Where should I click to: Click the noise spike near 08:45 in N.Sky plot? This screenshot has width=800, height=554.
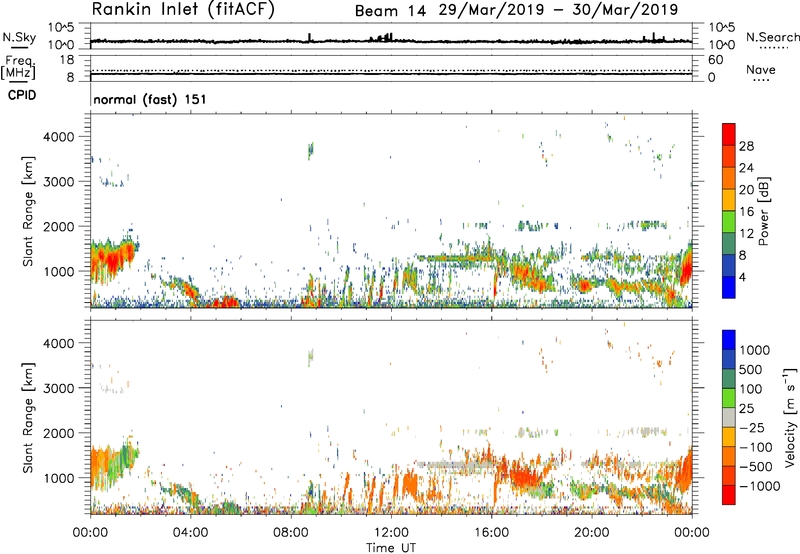pos(309,37)
